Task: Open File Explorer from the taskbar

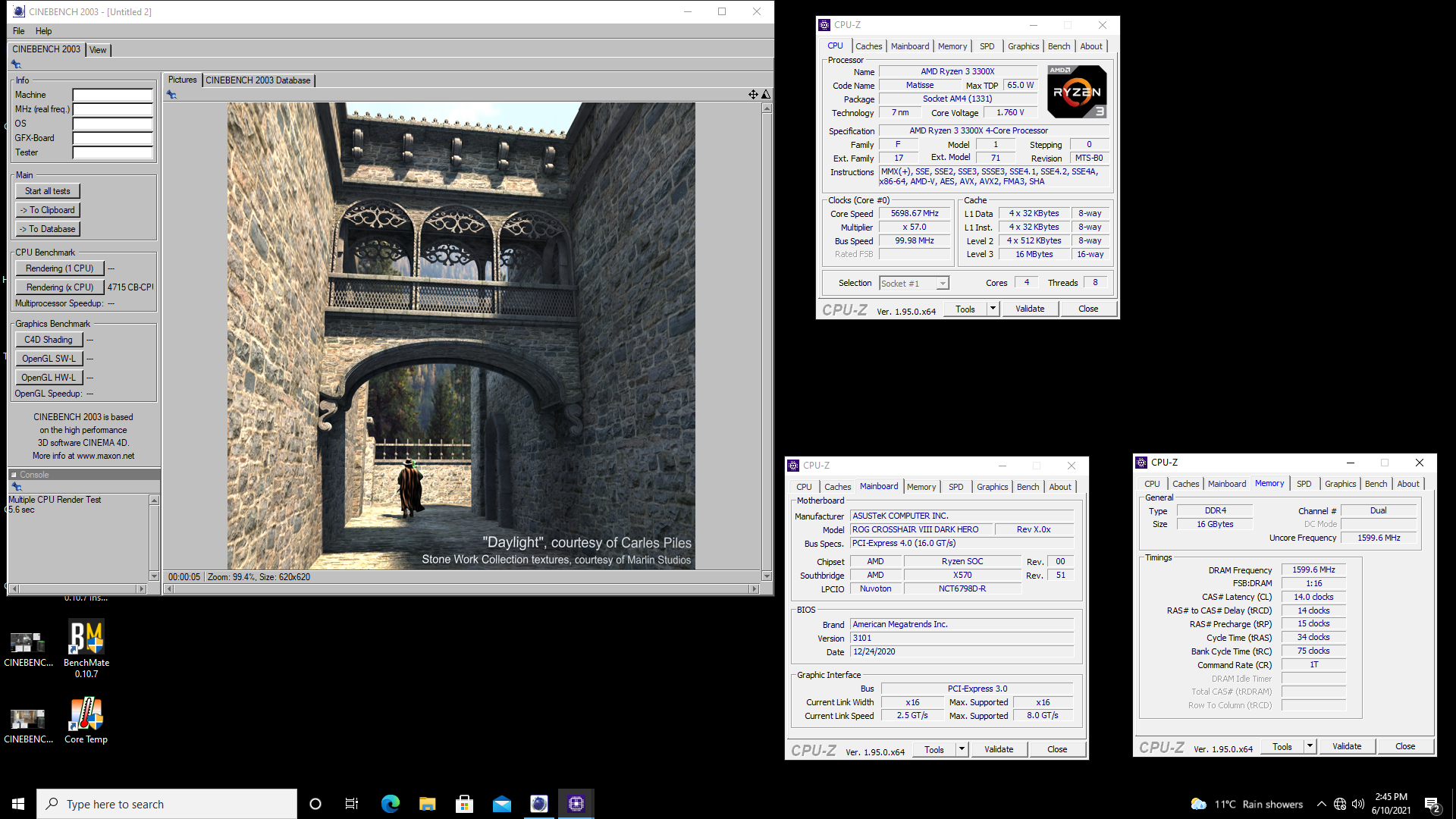Action: click(x=427, y=804)
